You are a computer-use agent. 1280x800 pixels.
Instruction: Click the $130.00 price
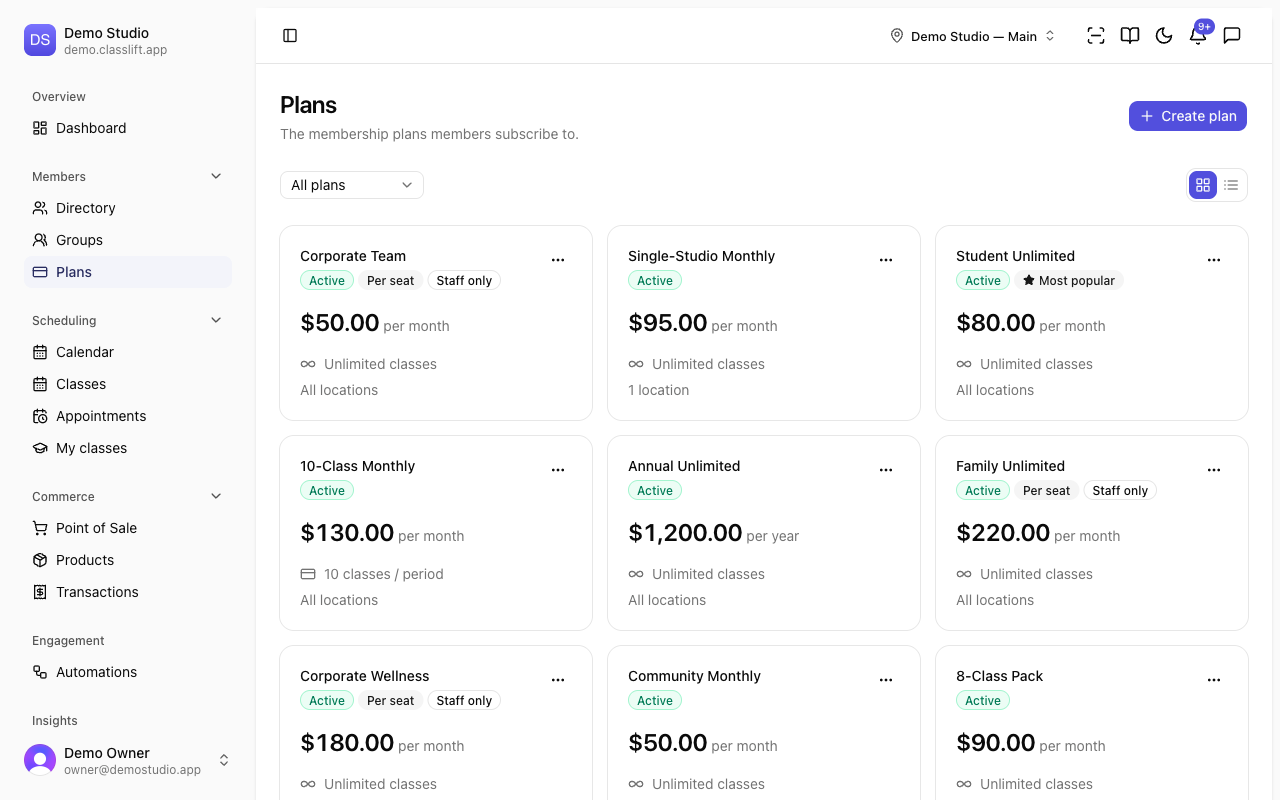(x=347, y=533)
